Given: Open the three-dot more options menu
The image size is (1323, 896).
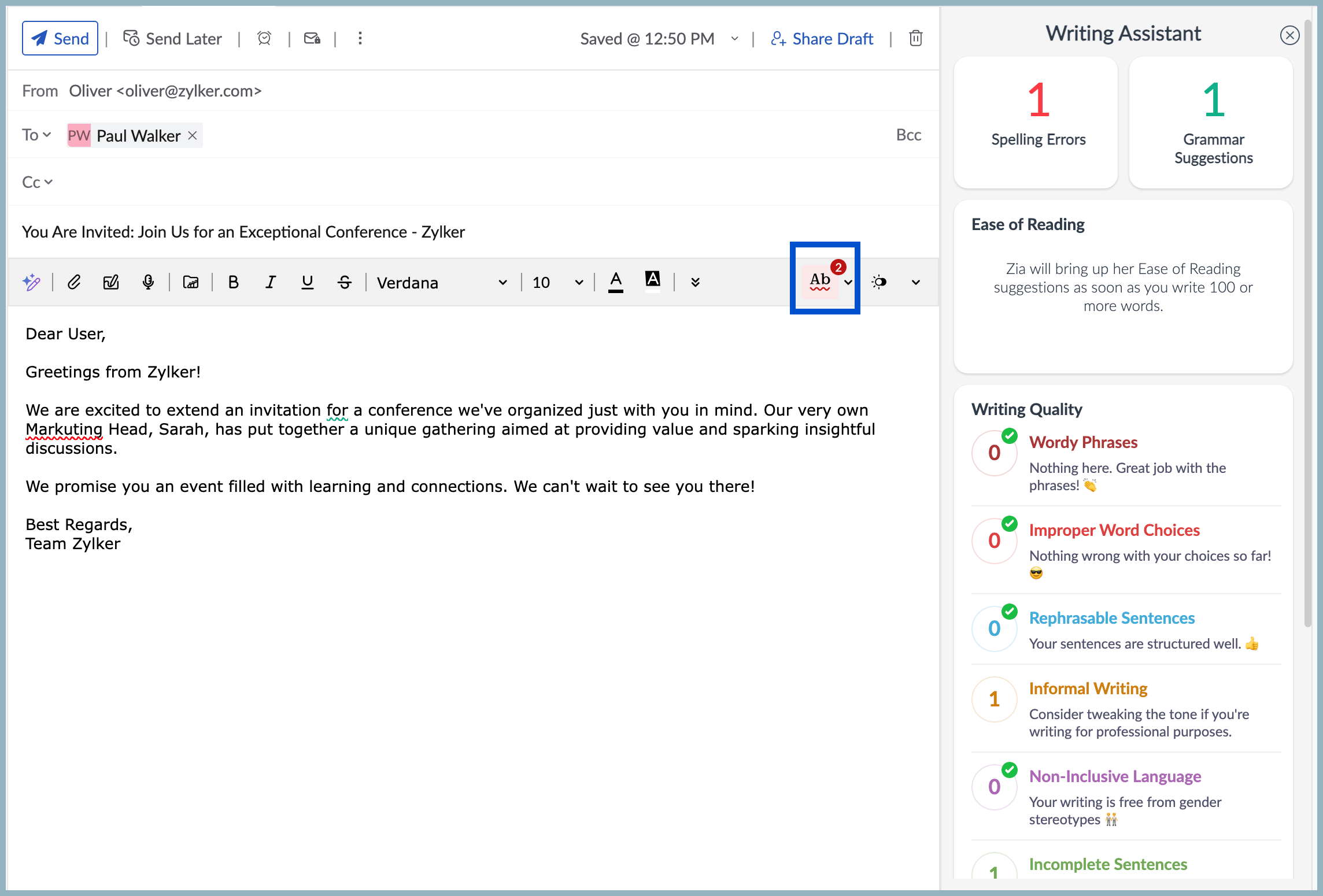Looking at the screenshot, I should pos(360,38).
